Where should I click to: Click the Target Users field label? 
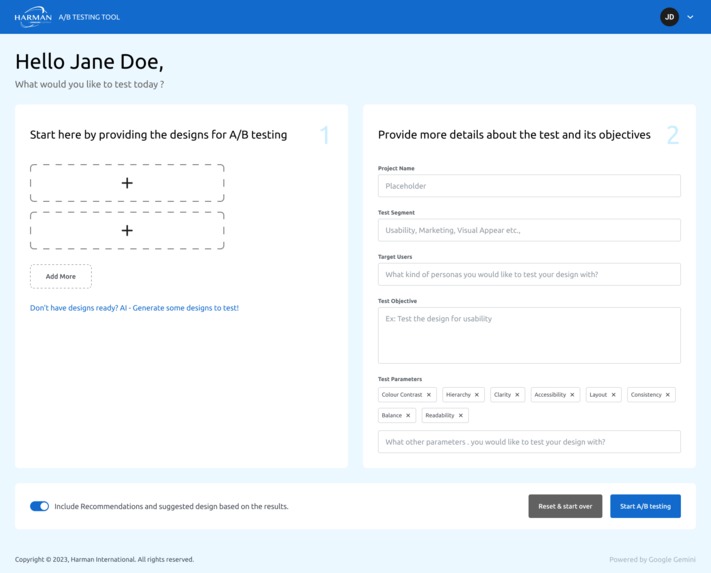pyautogui.click(x=395, y=257)
